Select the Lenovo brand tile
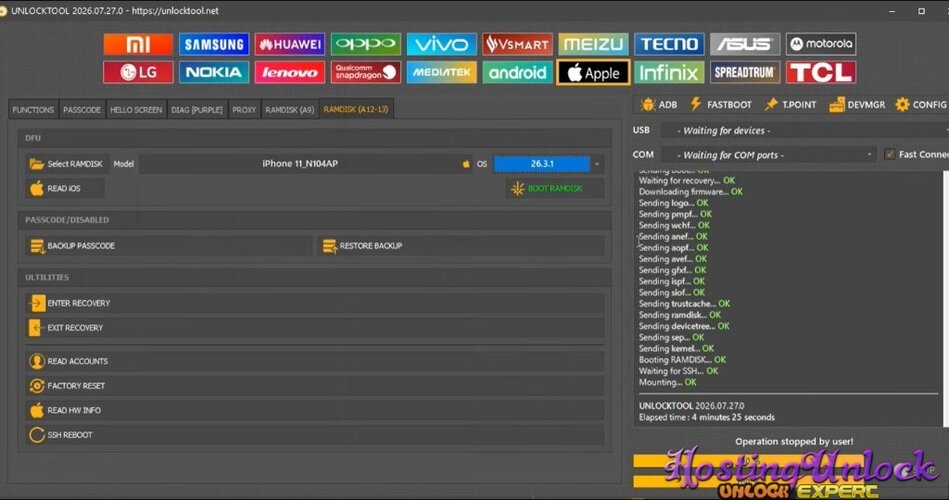 (289, 73)
